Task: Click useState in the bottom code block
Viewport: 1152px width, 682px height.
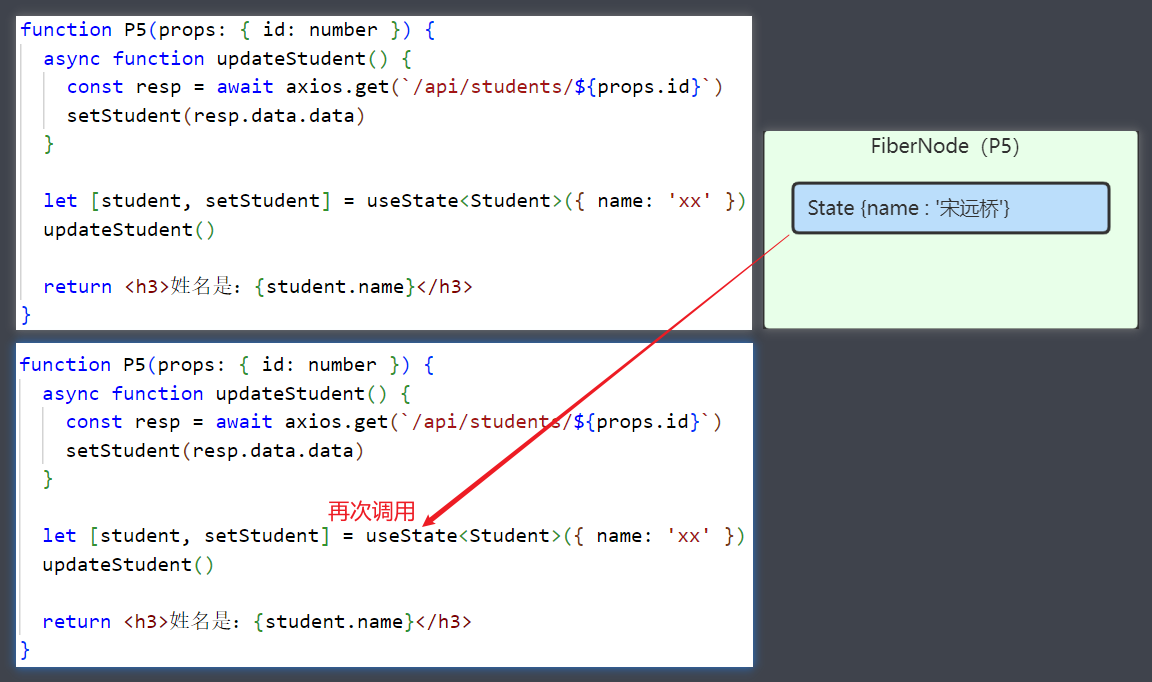Action: tap(411, 536)
